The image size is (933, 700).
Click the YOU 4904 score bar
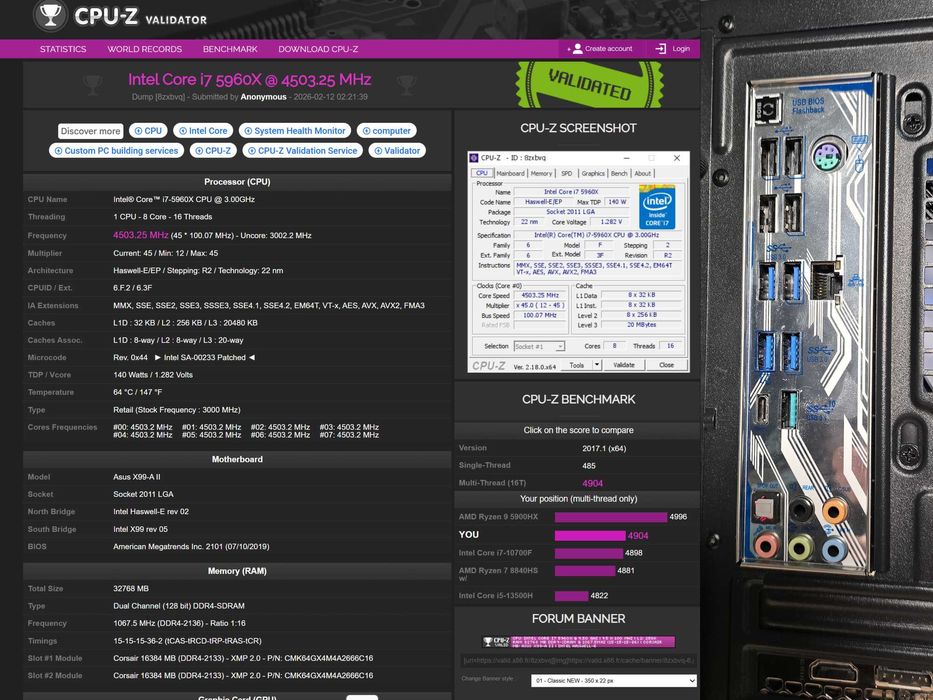point(590,536)
